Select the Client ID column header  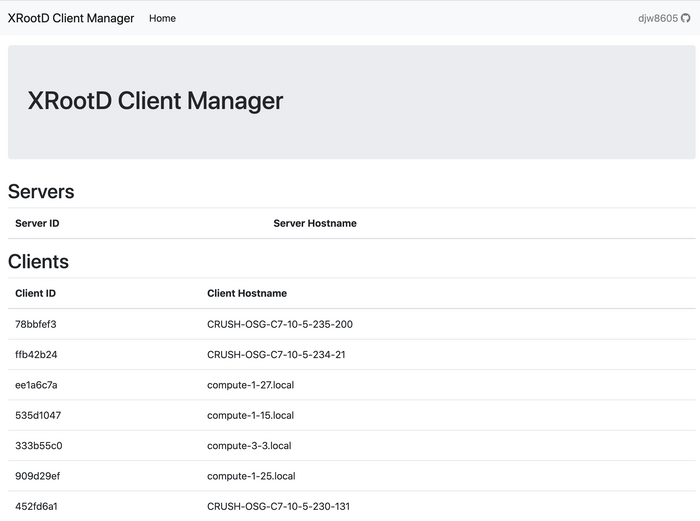coord(35,293)
